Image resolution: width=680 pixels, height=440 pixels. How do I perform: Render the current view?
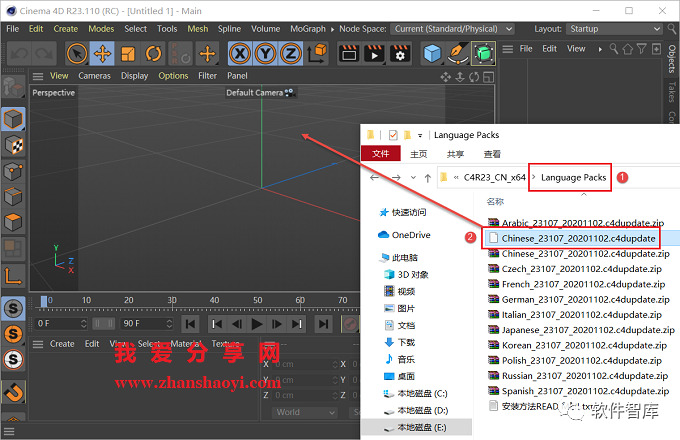coord(349,54)
